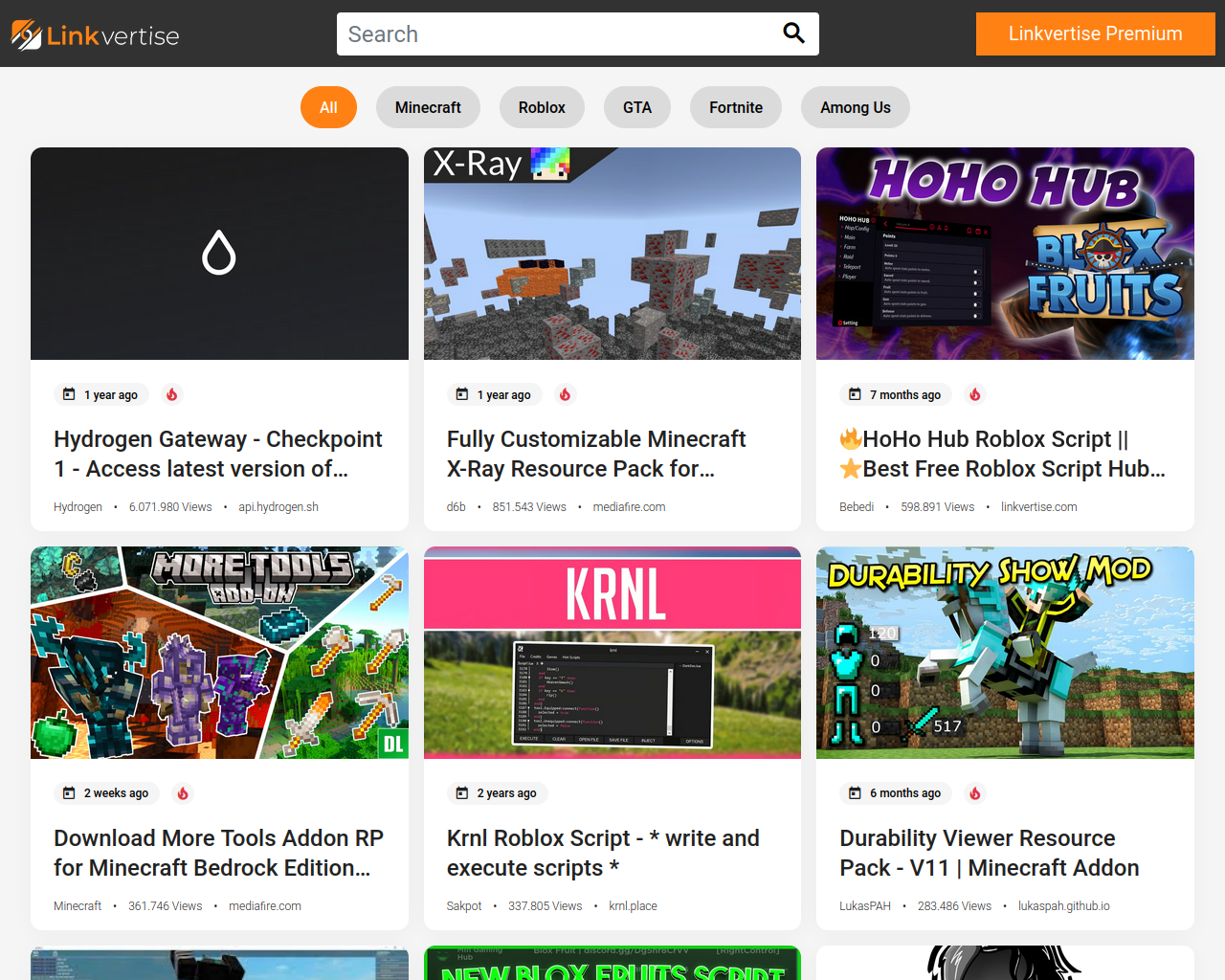The width and height of the screenshot is (1225, 980).
Task: Click lukaspah.github.io source text
Action: (1064, 906)
